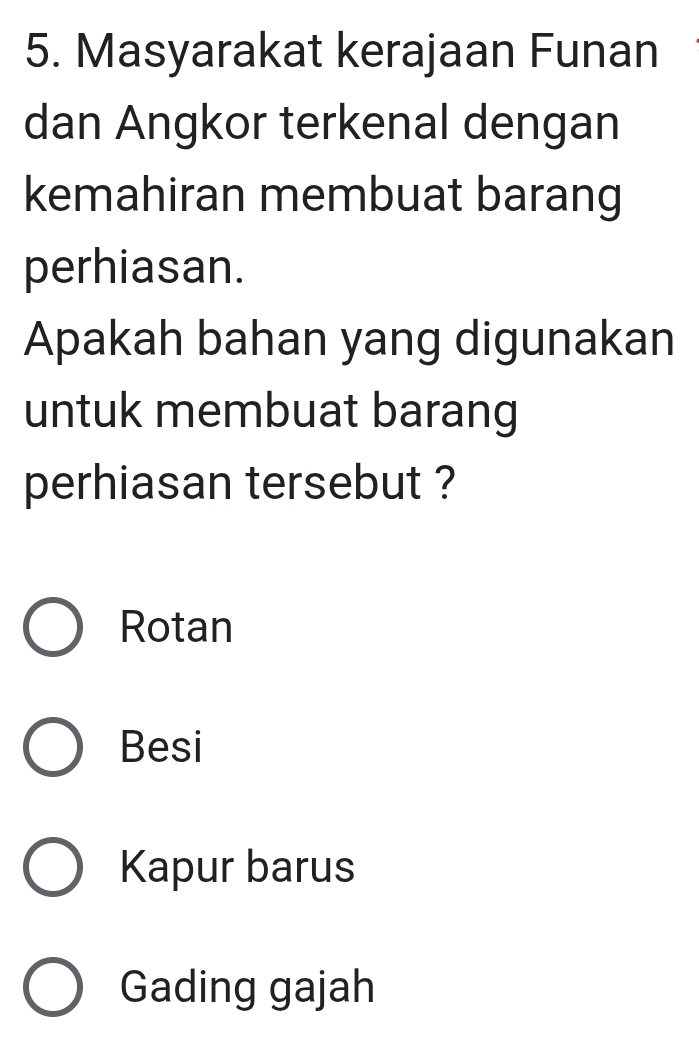Click the 'Gading gajah' label text
The width and height of the screenshot is (699, 1043).
247,988
